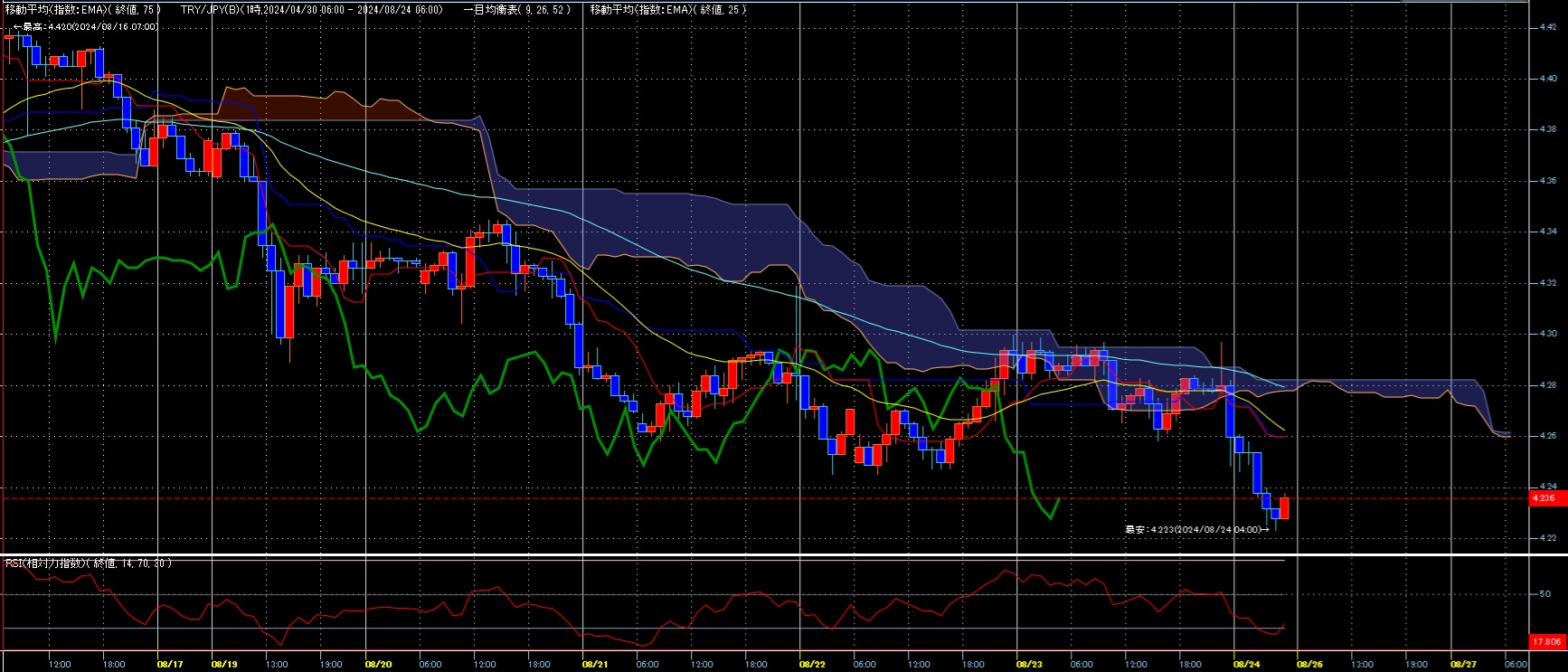The height and width of the screenshot is (672, 1568).
Task: Click the 4.36 price axis label
Action: coord(1547,181)
